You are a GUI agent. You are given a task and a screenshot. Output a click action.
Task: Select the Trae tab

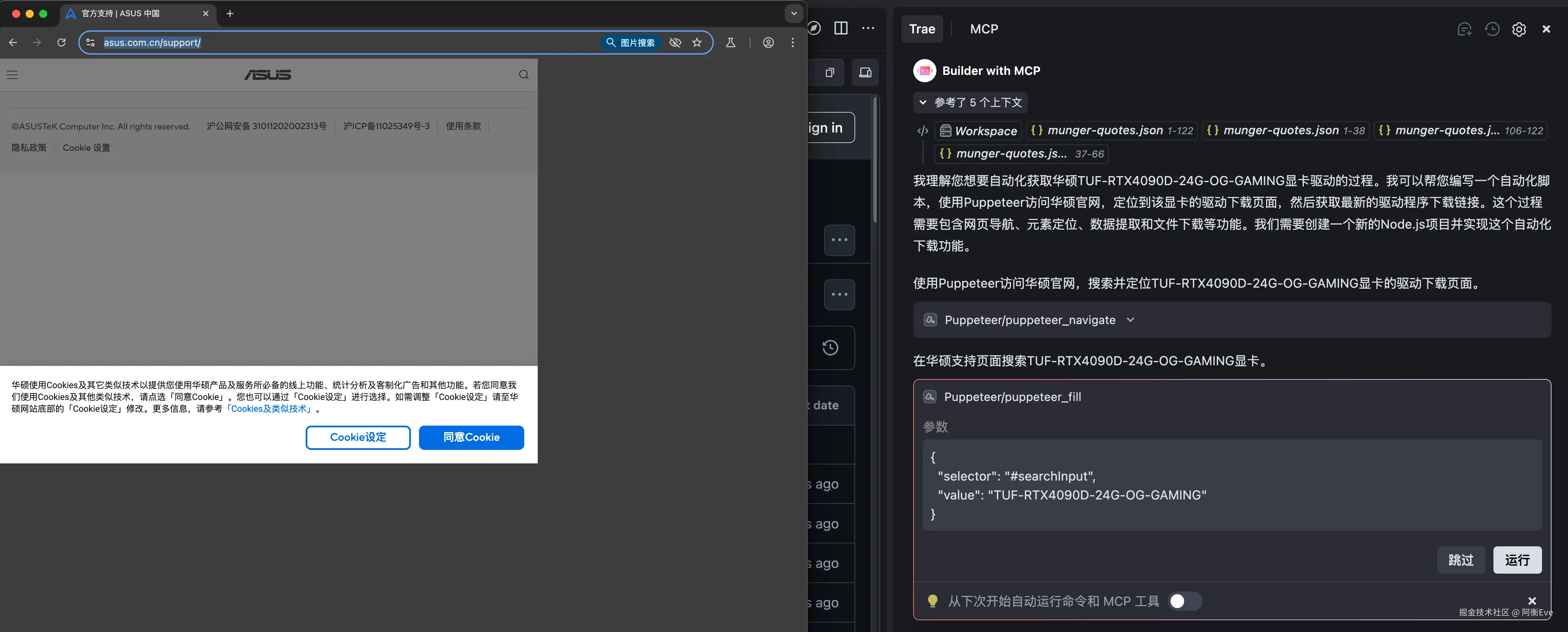pos(922,29)
